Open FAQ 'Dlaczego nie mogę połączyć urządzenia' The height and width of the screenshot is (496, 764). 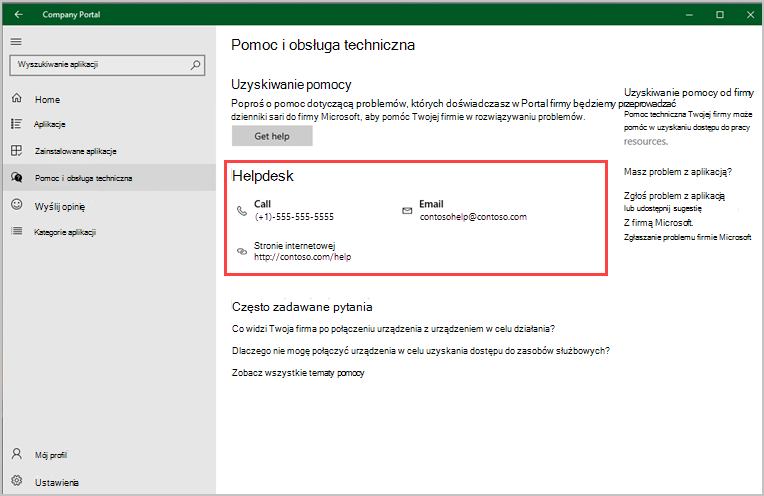[421, 351]
